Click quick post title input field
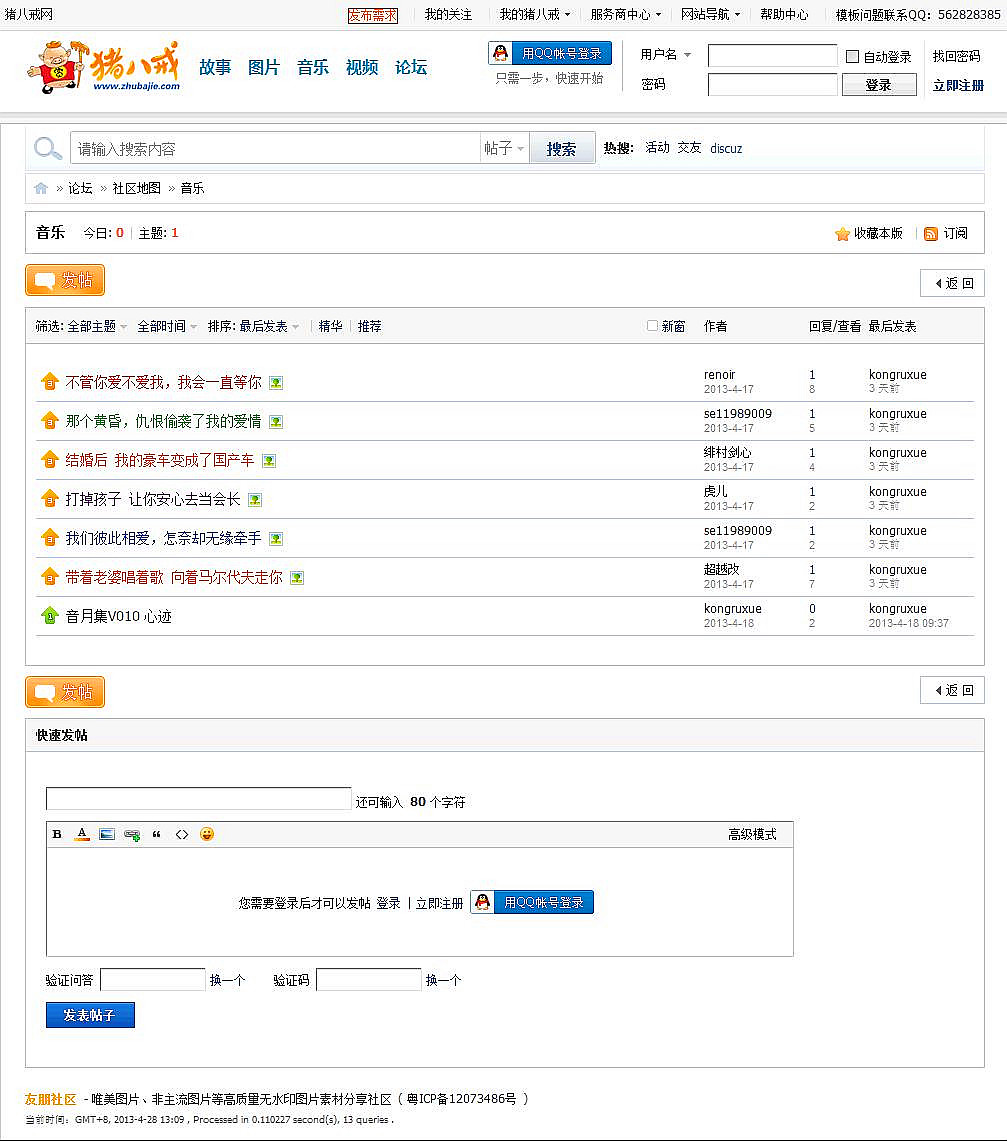The image size is (1007, 1141). tap(199, 798)
